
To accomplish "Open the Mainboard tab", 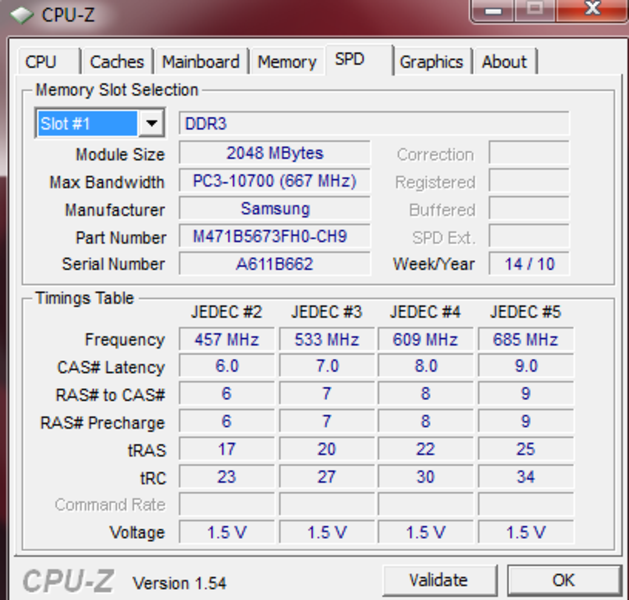I will (x=201, y=62).
